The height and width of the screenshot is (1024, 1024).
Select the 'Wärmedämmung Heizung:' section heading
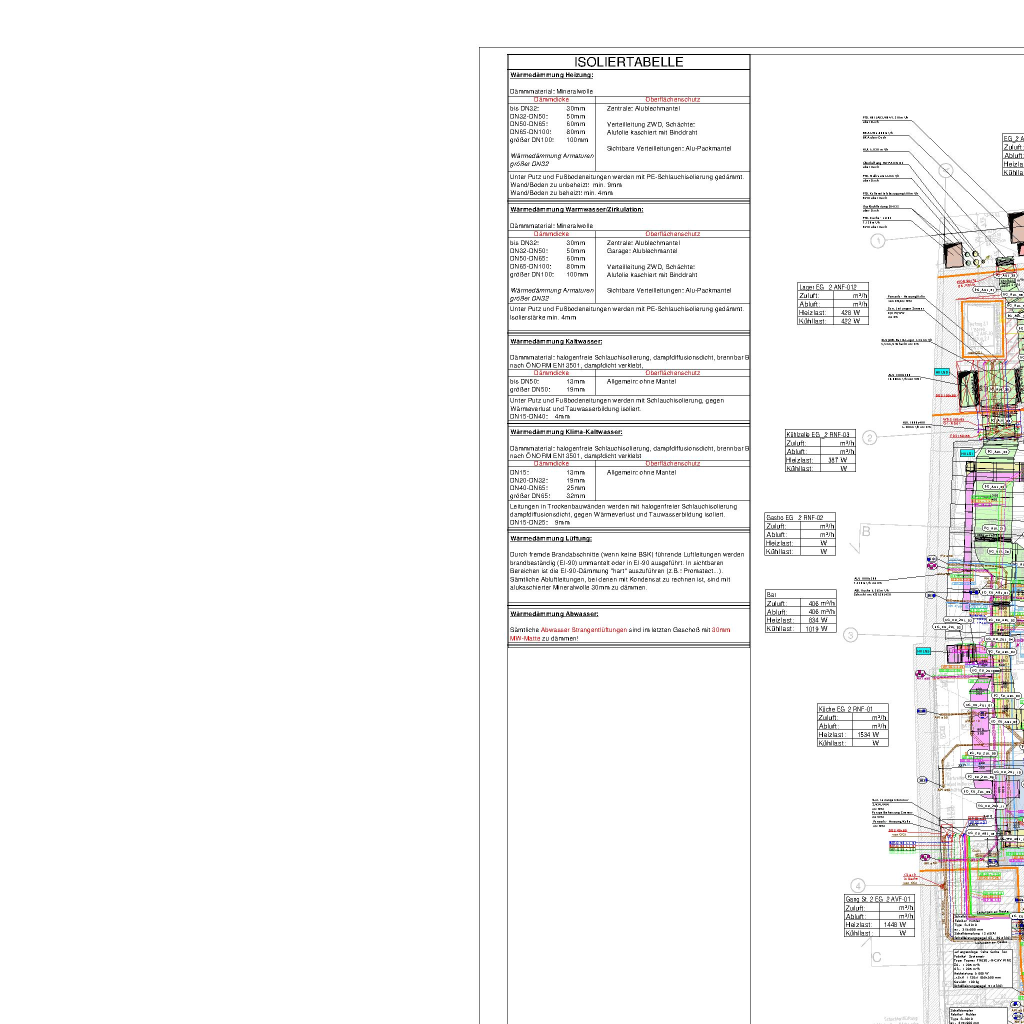click(x=551, y=75)
